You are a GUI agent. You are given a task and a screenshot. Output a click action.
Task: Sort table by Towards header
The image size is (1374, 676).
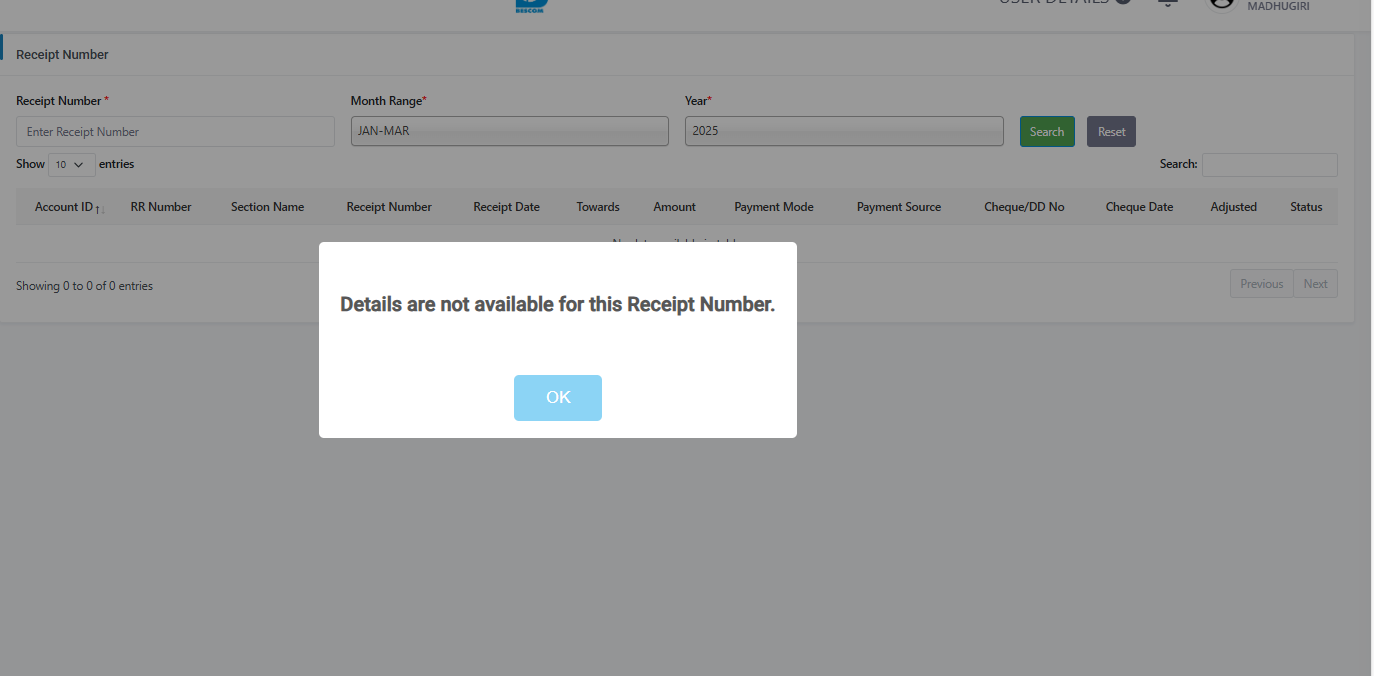pos(598,207)
